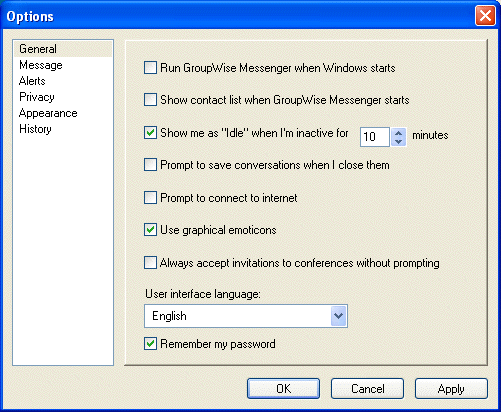Enable Prompt to save conversations checkbox
Image resolution: width=501 pixels, height=412 pixels.
pos(150,165)
